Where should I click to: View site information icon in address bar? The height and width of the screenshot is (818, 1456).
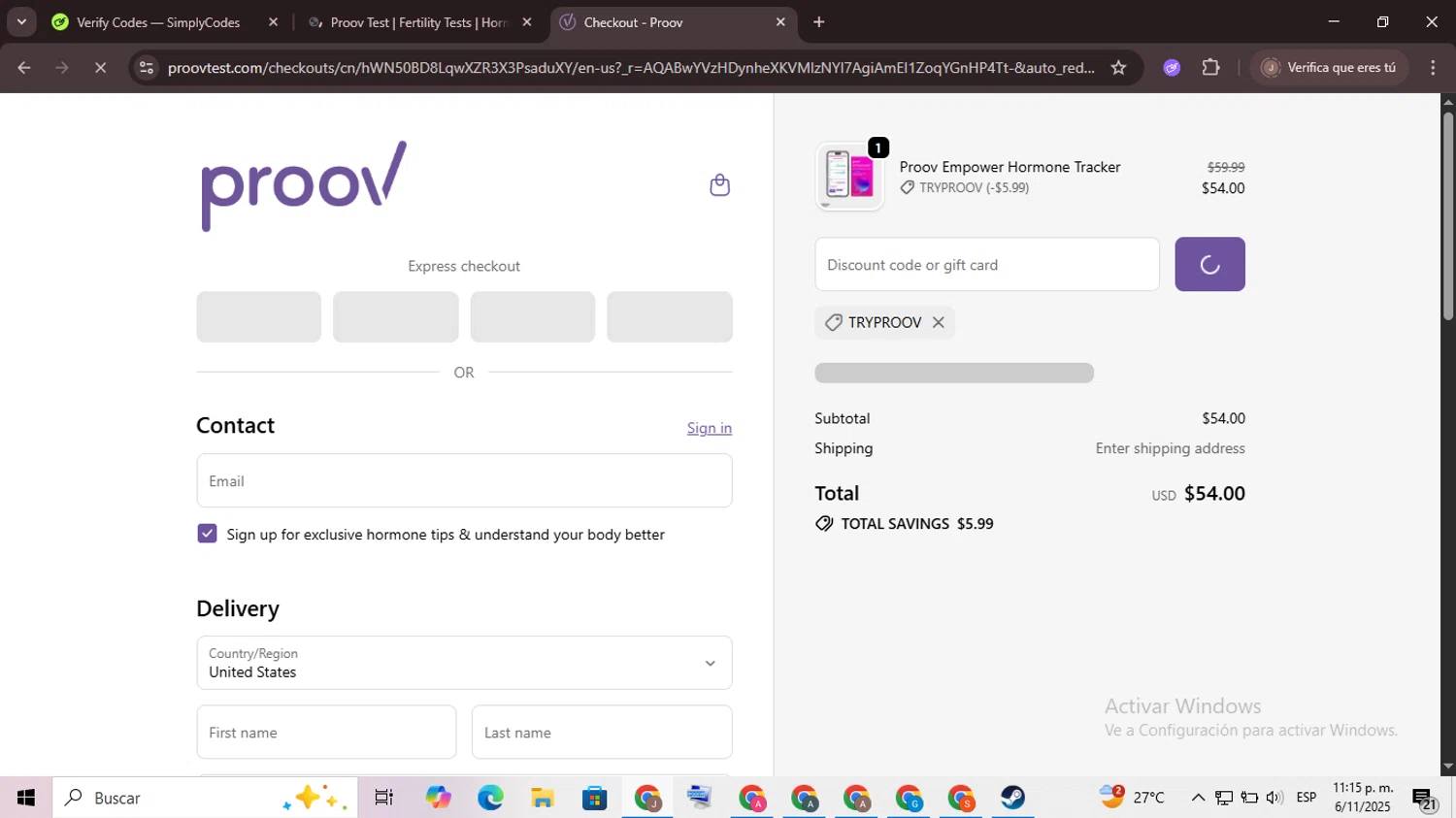pos(147,67)
